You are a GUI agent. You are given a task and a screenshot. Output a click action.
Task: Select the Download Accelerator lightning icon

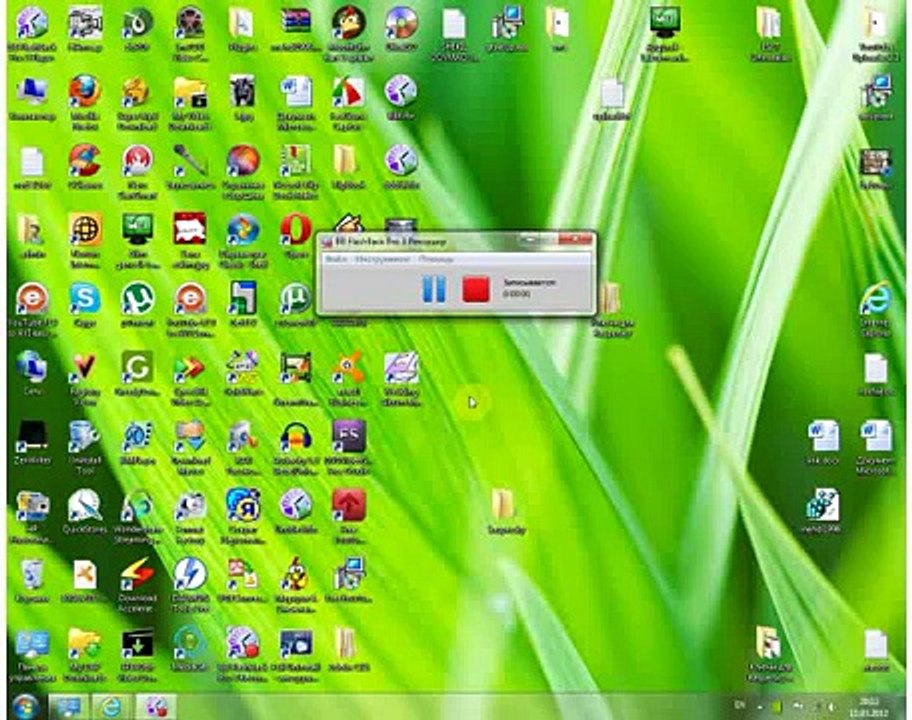tap(137, 584)
